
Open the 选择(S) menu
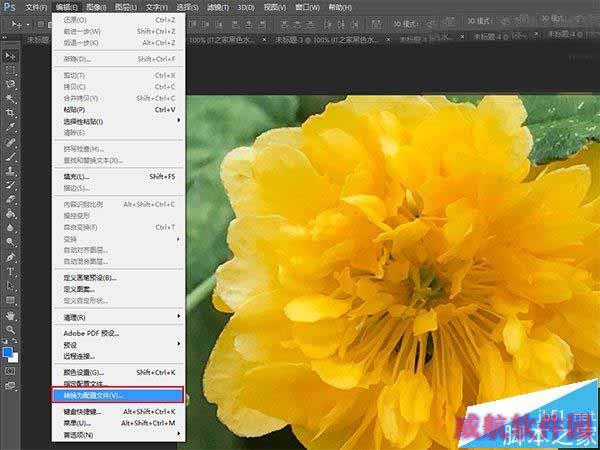(188, 7)
